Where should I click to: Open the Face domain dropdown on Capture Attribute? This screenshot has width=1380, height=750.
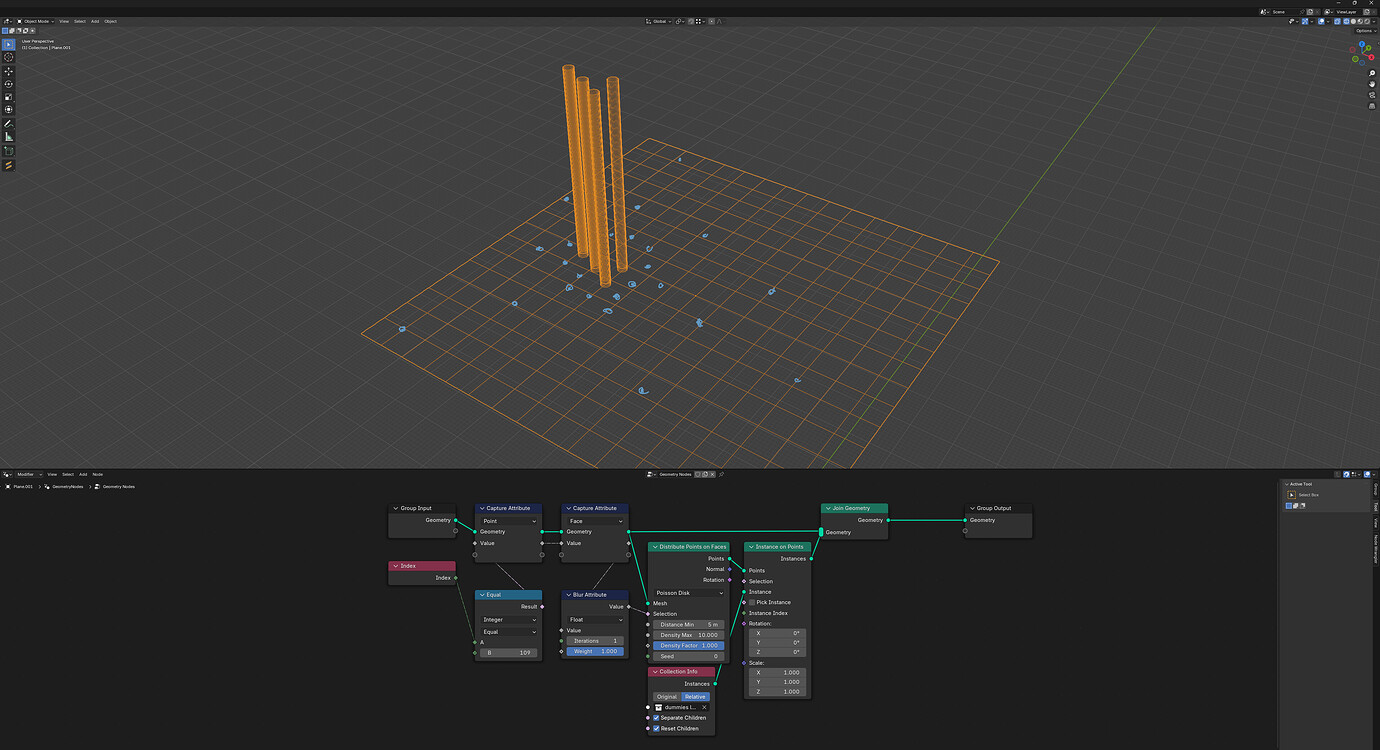[x=596, y=521]
